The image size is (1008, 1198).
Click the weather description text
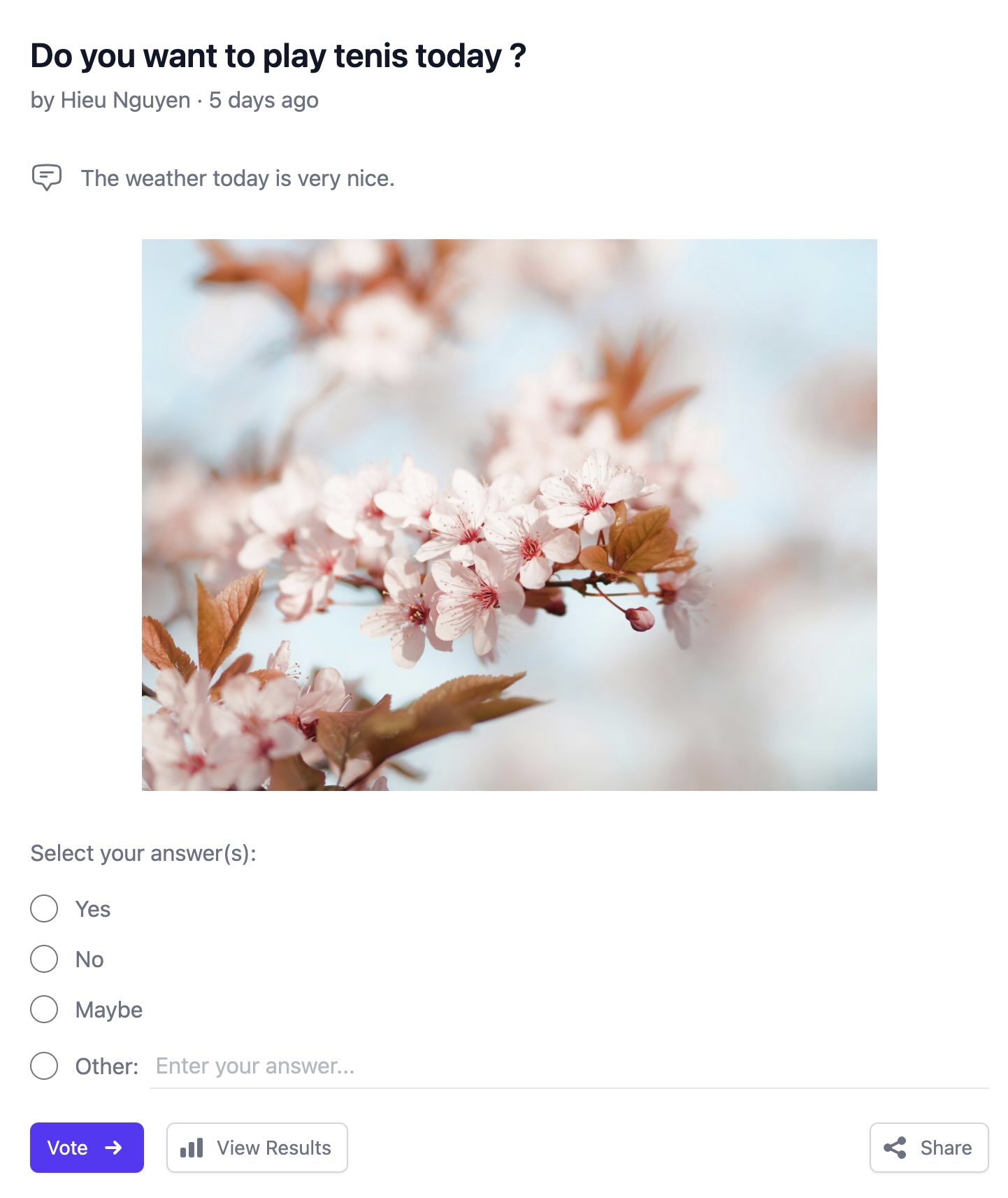238,178
